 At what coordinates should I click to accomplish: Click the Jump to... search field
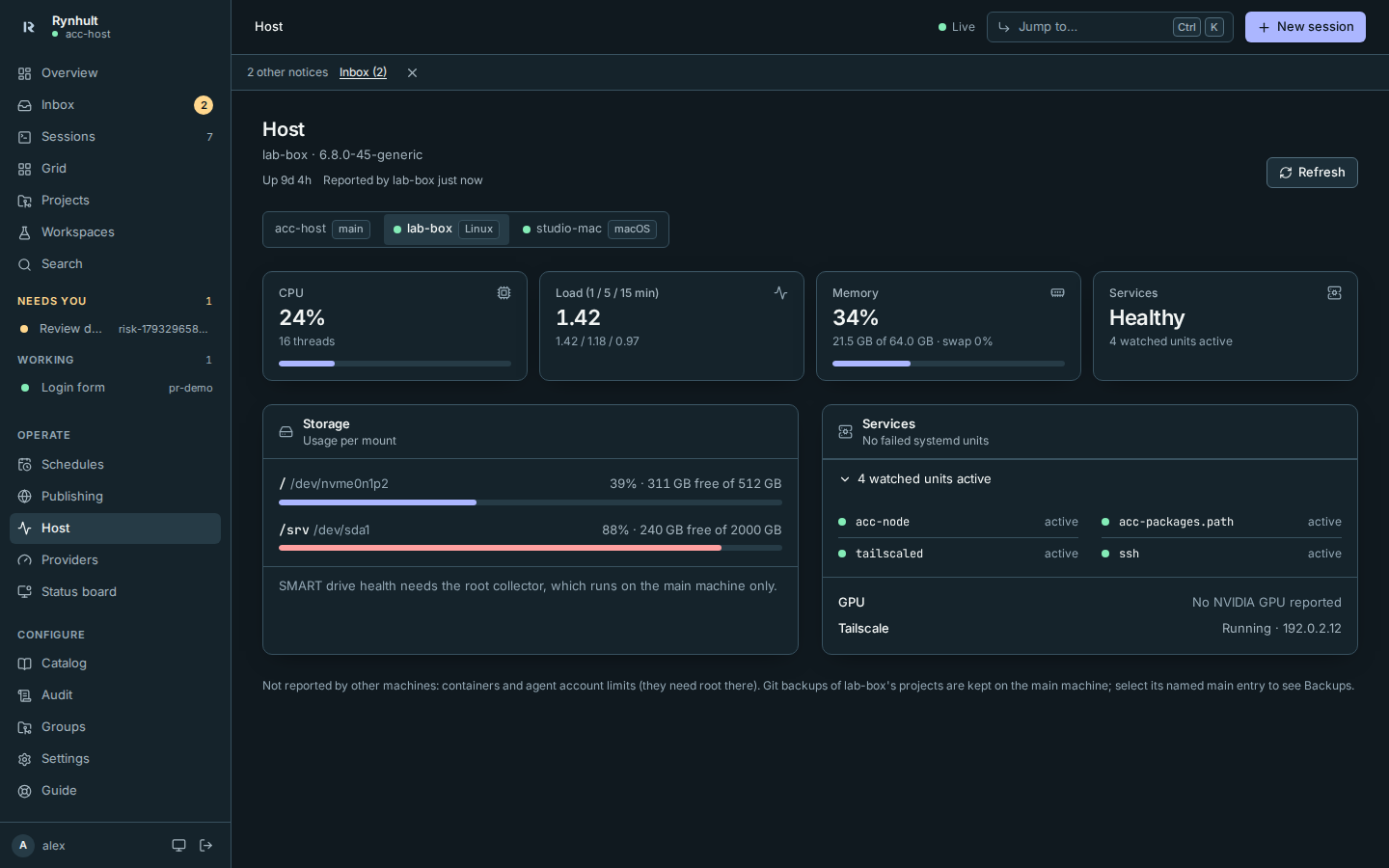tap(1109, 27)
